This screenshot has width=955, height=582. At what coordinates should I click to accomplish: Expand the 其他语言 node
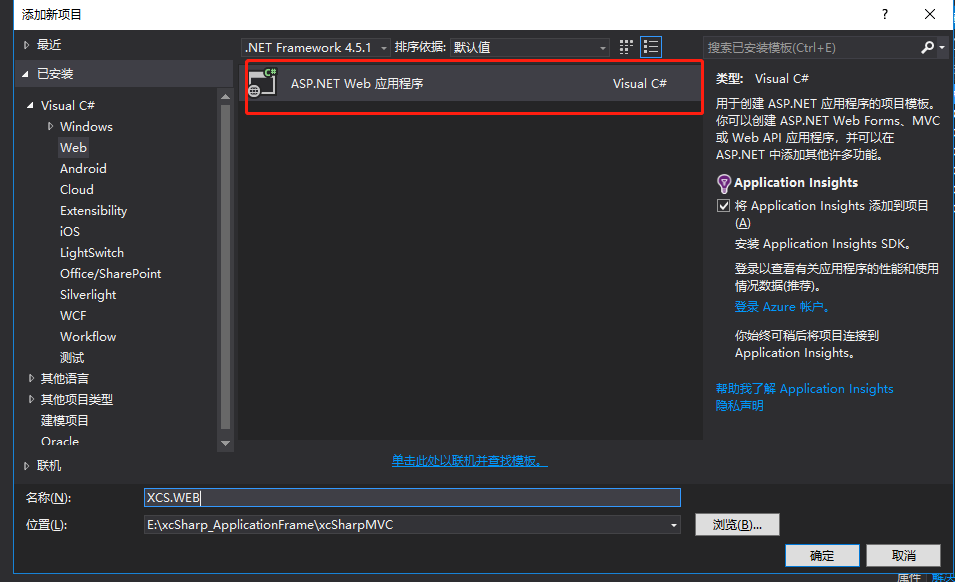(31, 379)
